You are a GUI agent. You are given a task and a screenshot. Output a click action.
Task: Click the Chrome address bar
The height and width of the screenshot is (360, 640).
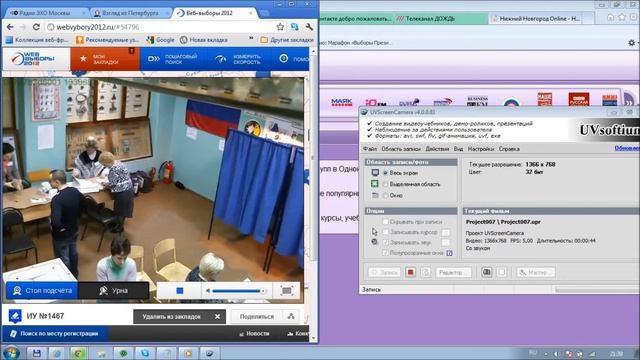pyautogui.click(x=163, y=27)
